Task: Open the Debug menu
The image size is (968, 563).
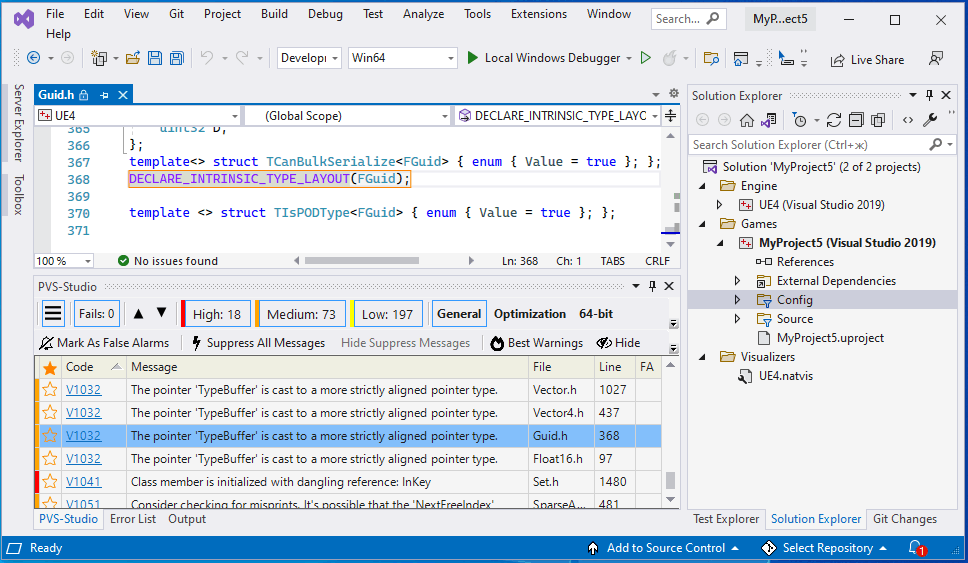Action: 325,14
